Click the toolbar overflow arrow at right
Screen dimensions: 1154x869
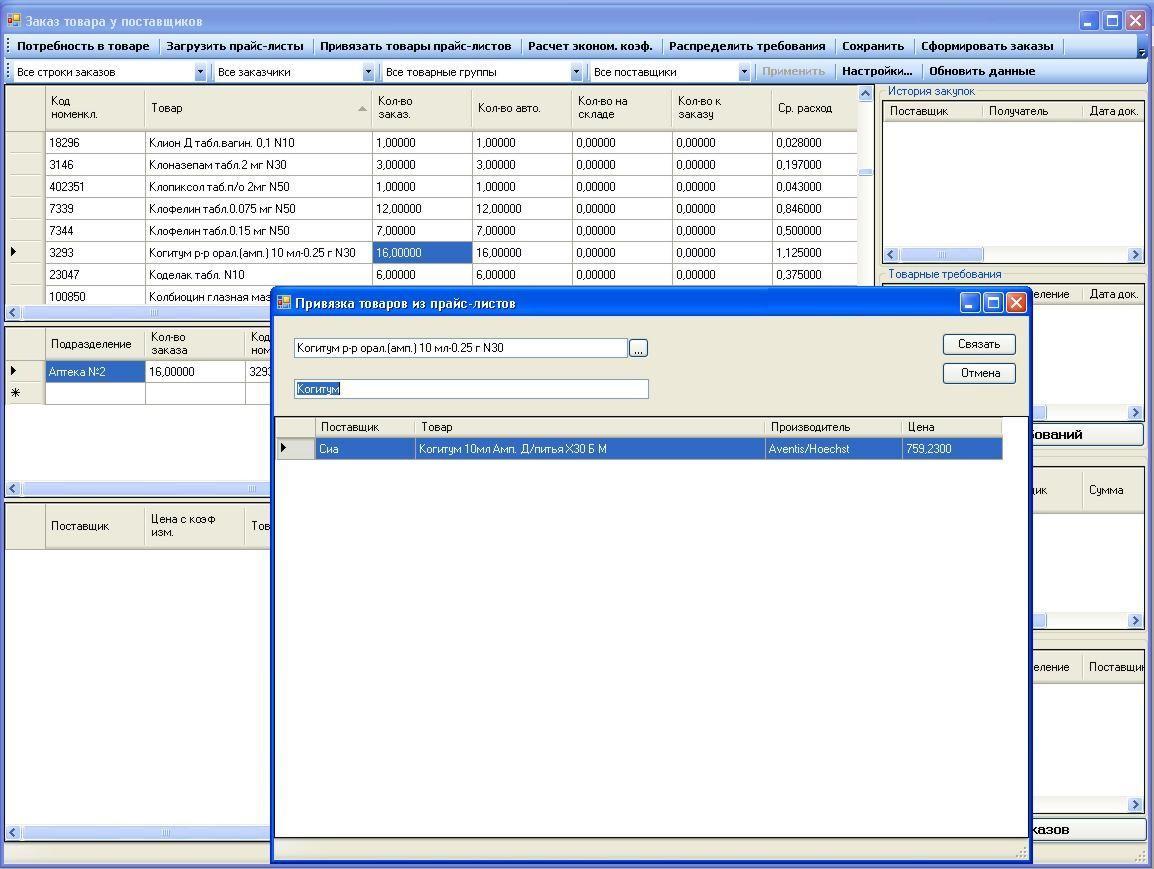click(1142, 52)
